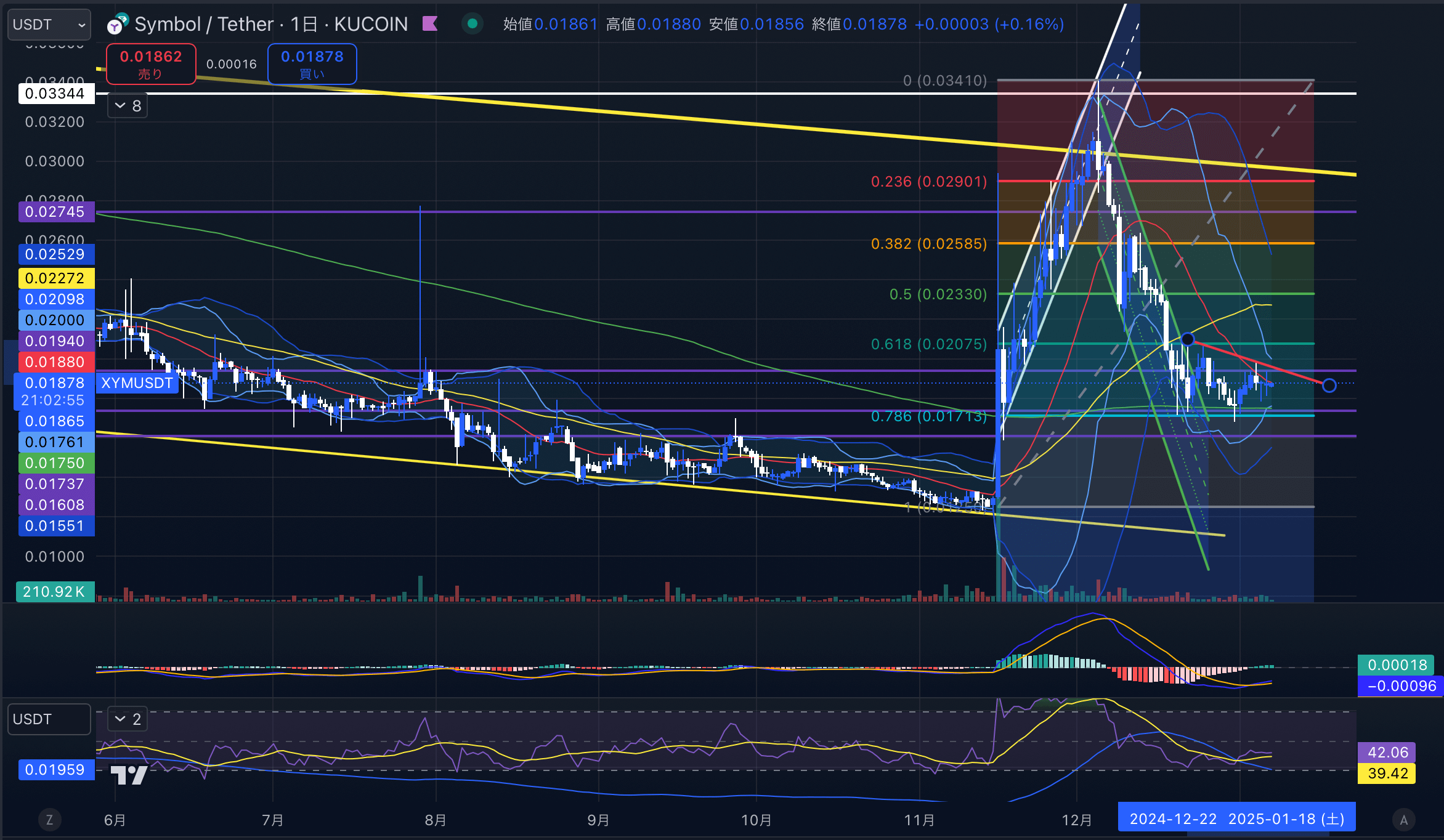
Task: Click the 2024-12-22 date range label
Action: click(1174, 819)
